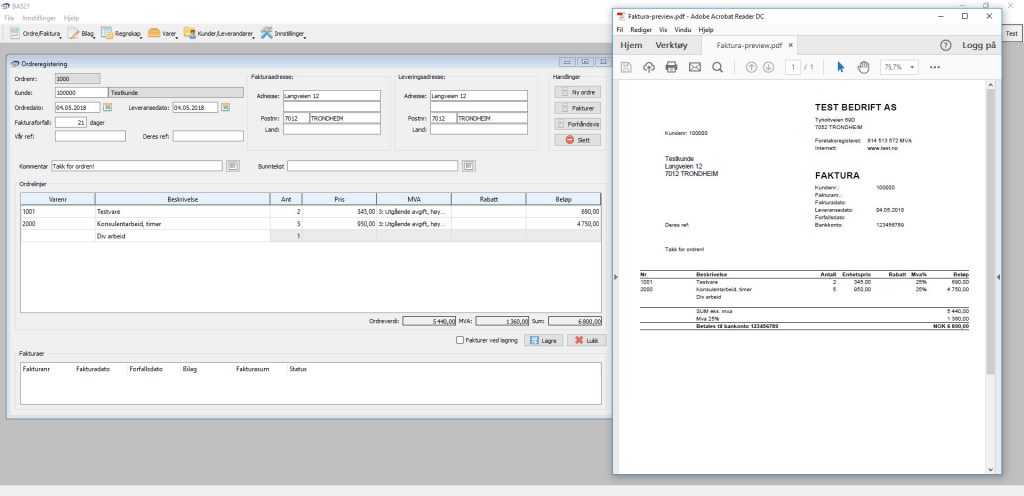Viewport: 1024px width, 496px height.
Task: Click the Logg på link
Action: (978, 46)
